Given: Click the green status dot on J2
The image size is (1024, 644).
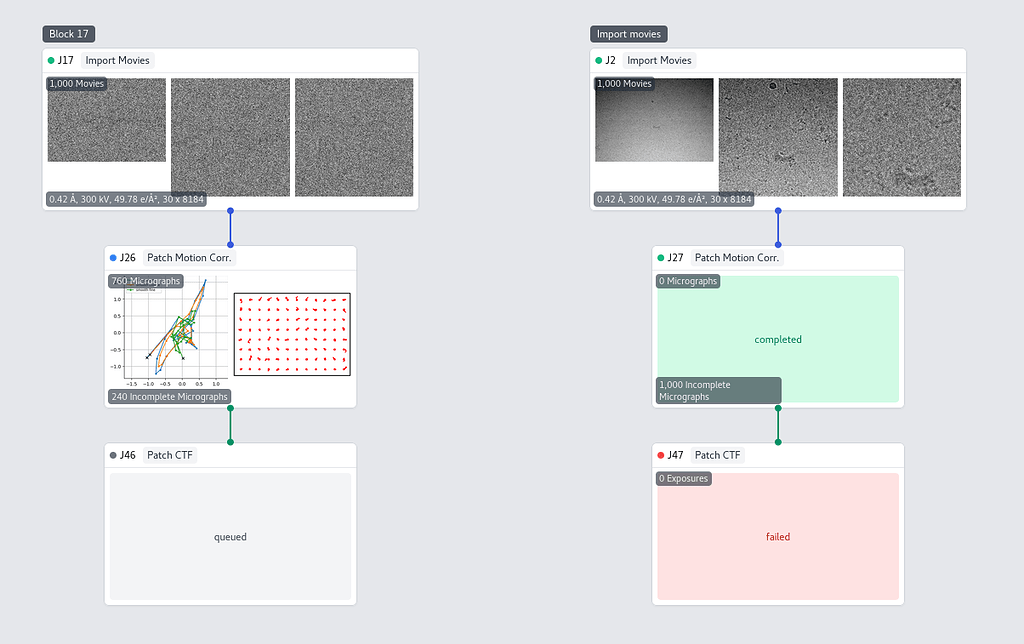Looking at the screenshot, I should tap(599, 61).
